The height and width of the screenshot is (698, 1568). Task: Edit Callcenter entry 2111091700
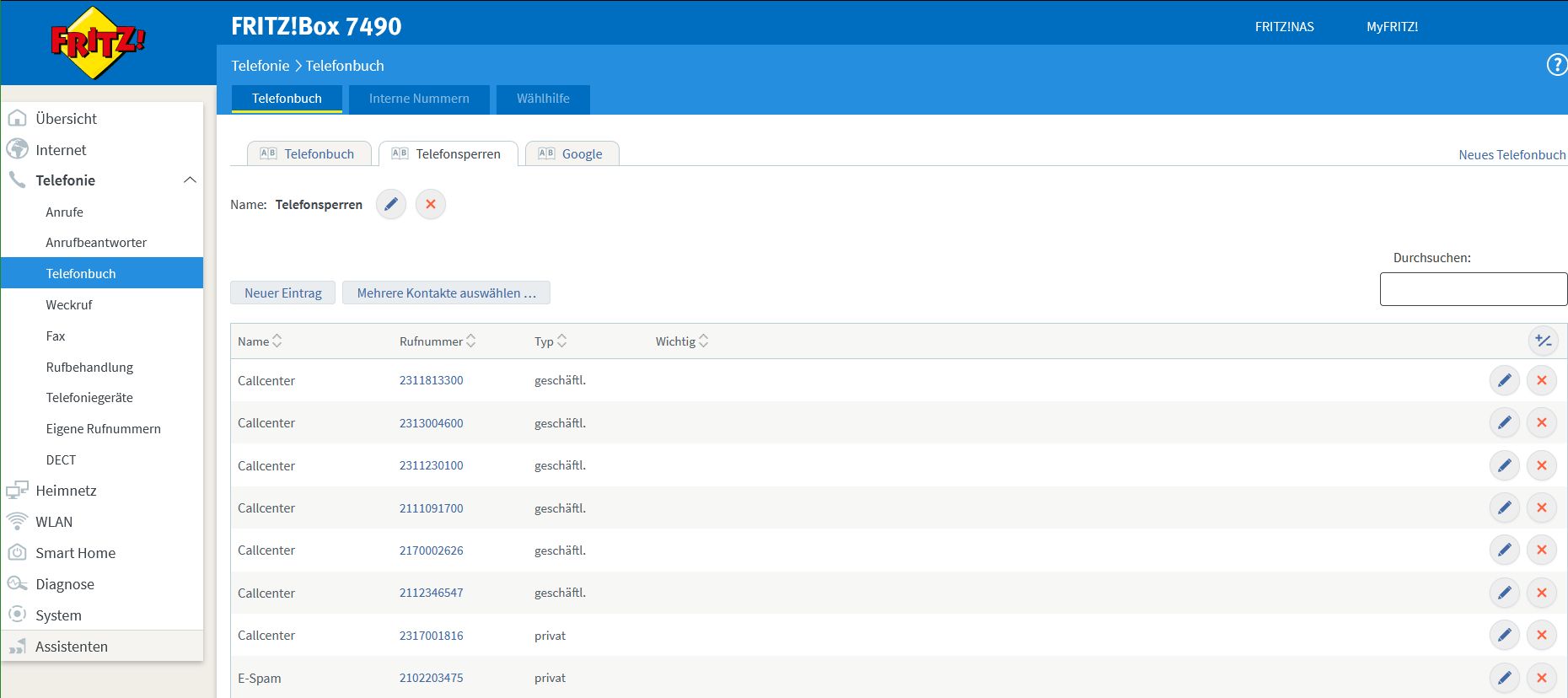(x=1504, y=507)
